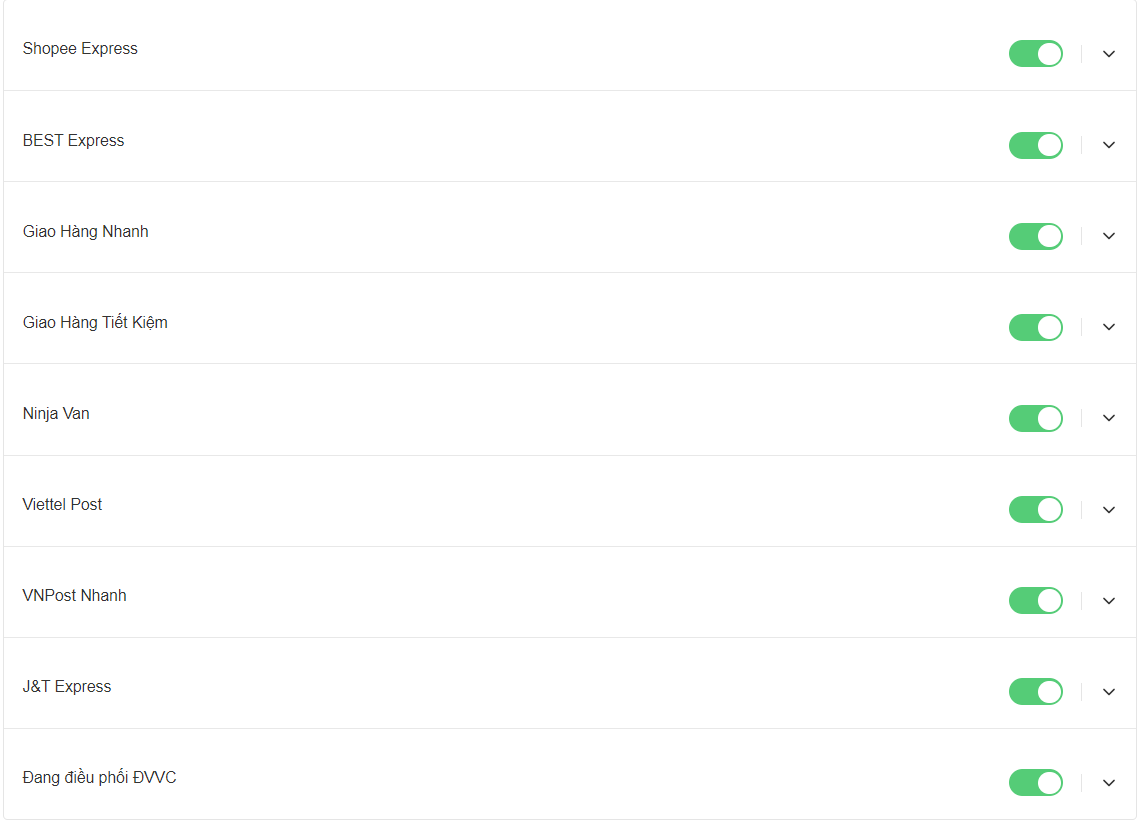
Task: Switch off Giao Hàng Tiết Kiệm
Action: tap(1035, 327)
